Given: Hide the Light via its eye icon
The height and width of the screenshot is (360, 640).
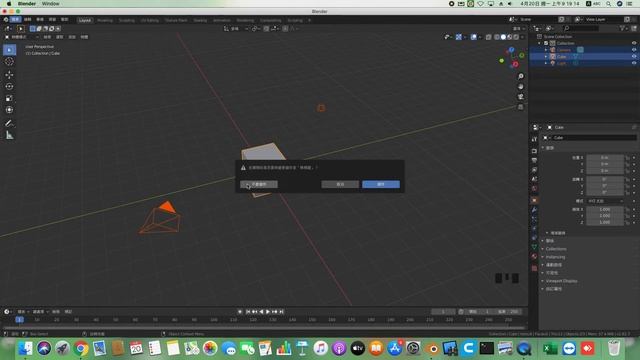Looking at the screenshot, I should (634, 63).
